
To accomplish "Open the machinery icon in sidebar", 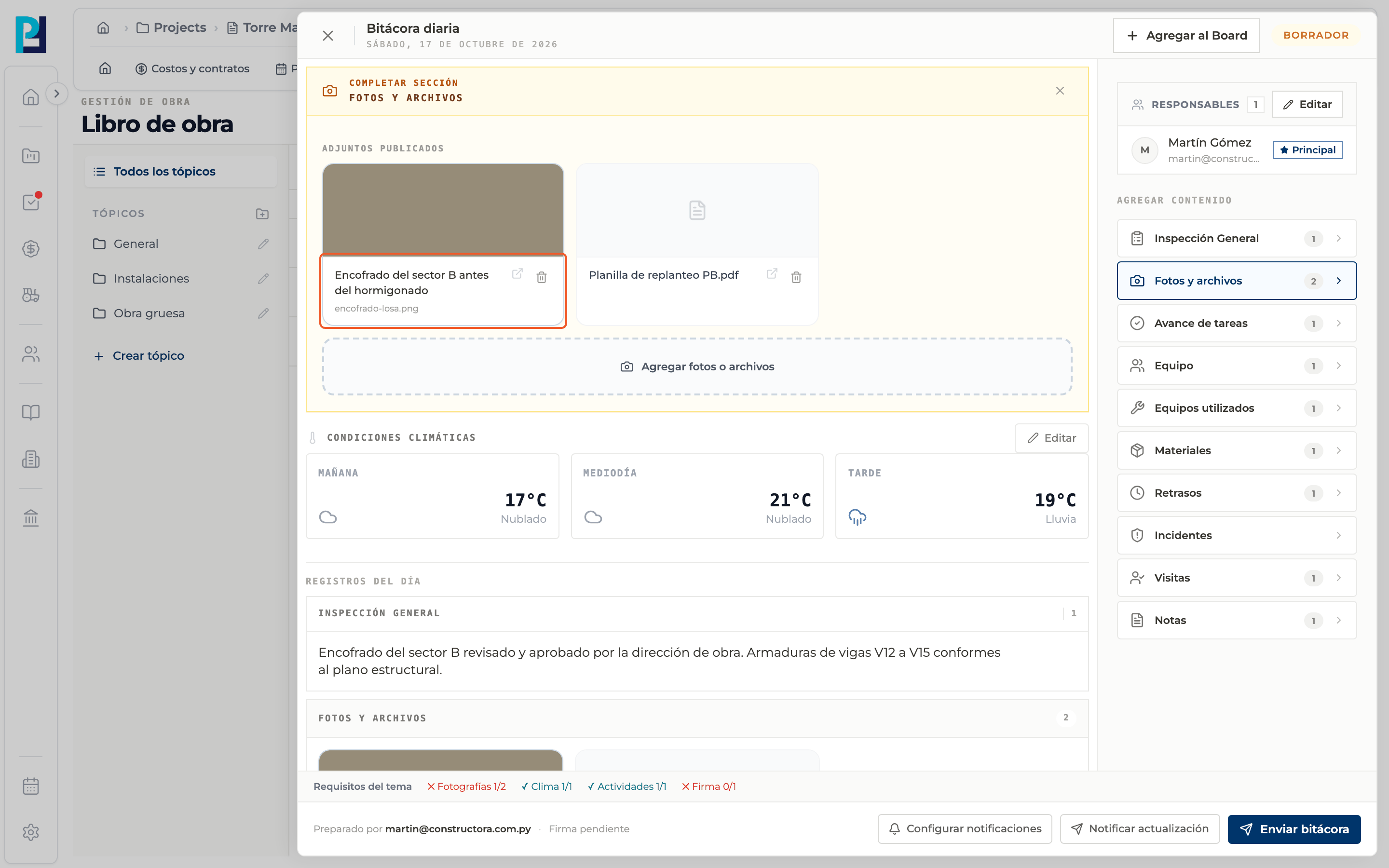I will pos(31,295).
